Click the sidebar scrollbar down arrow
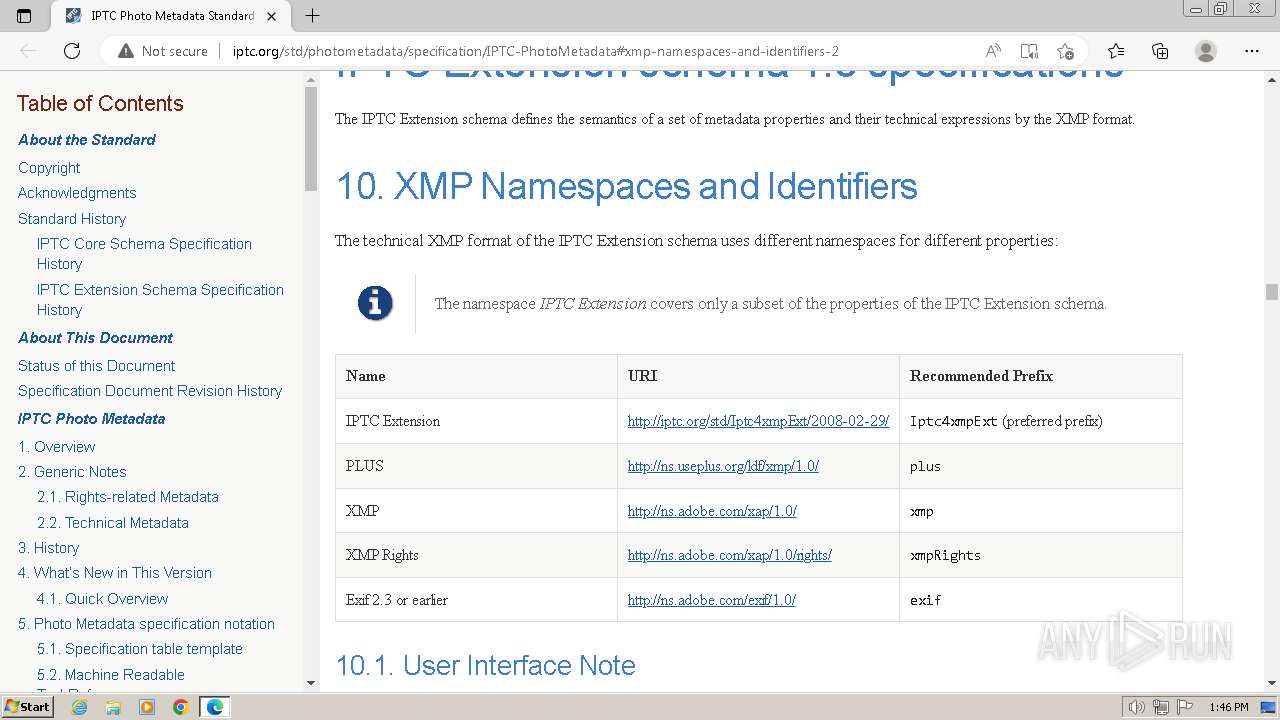Screen dimensions: 1280x720 coord(311,683)
